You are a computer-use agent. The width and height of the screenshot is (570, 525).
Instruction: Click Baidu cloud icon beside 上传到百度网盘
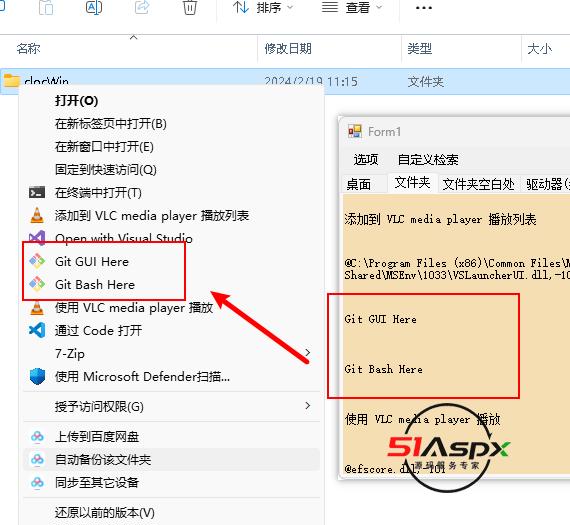(37, 436)
